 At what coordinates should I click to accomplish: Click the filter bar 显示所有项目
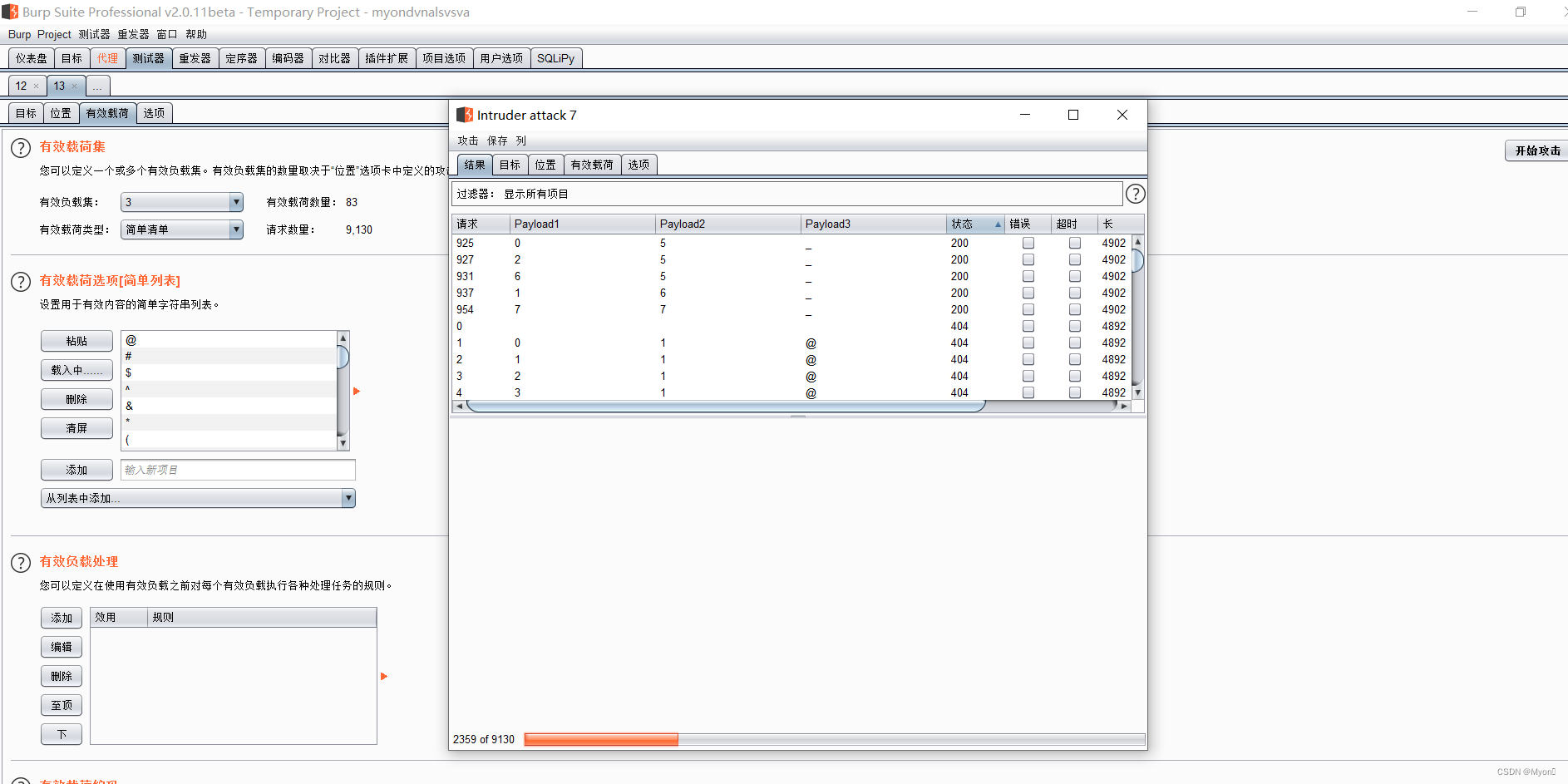coord(786,194)
